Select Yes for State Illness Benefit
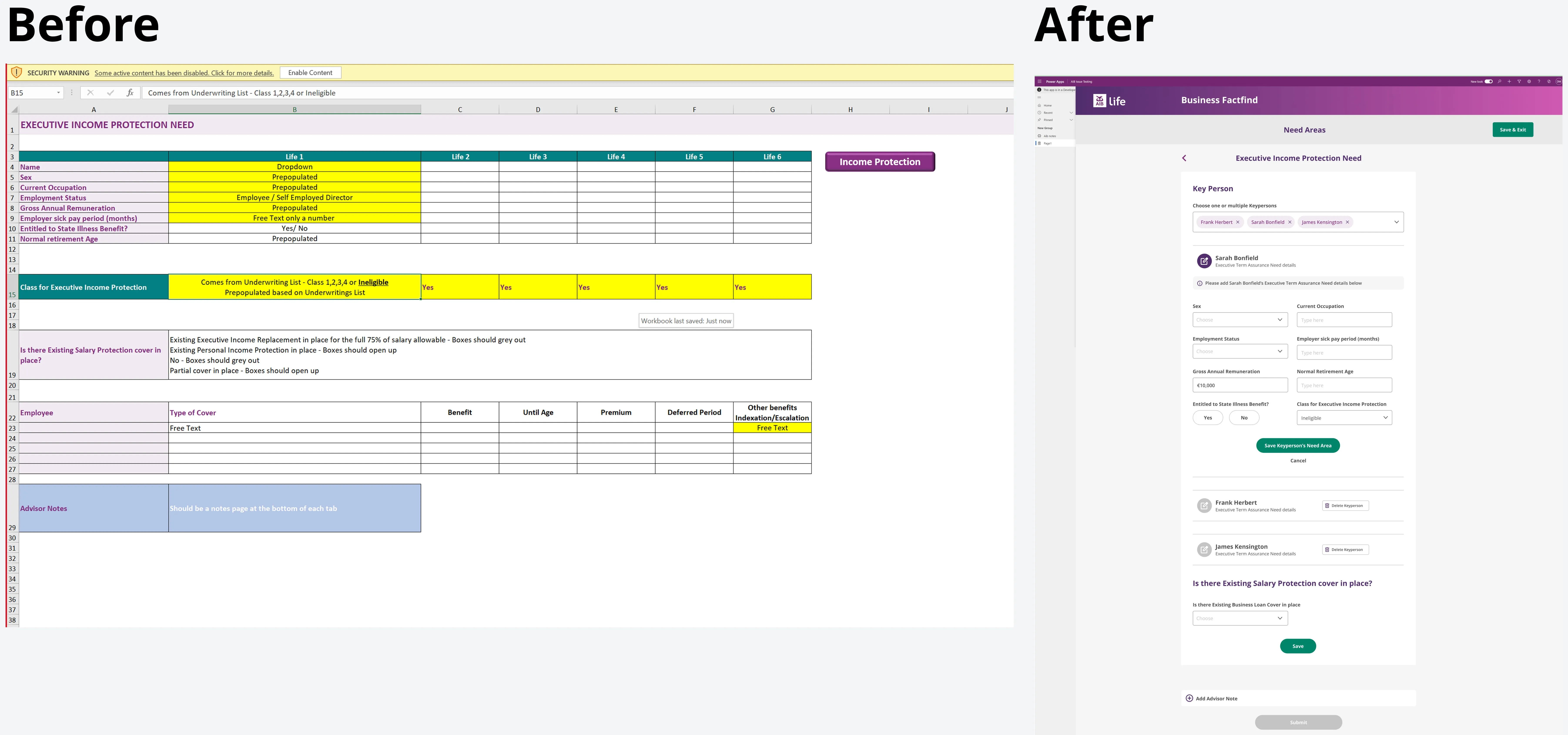Image resolution: width=1568 pixels, height=735 pixels. click(x=1208, y=418)
